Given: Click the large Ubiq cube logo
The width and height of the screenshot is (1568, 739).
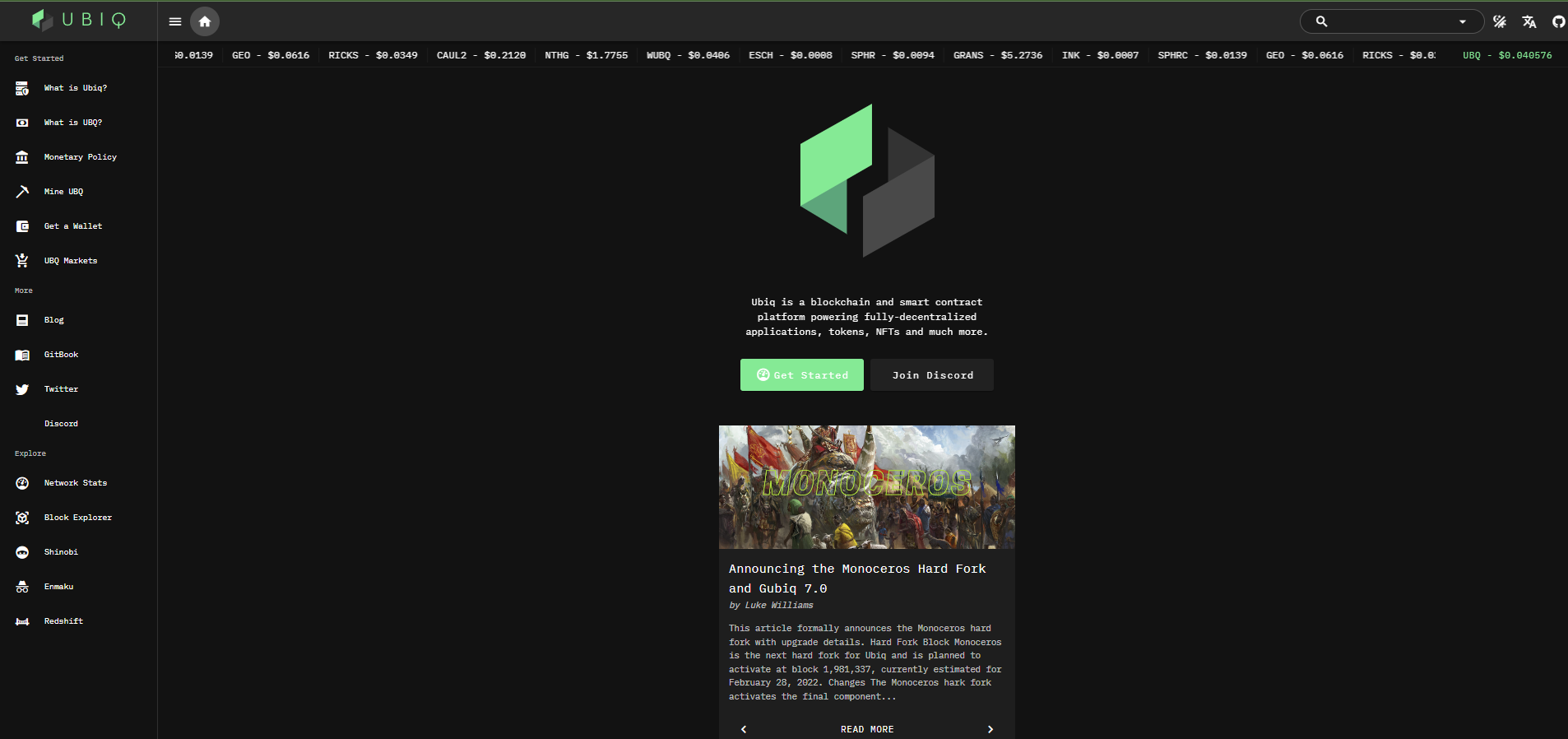Looking at the screenshot, I should pos(867,180).
